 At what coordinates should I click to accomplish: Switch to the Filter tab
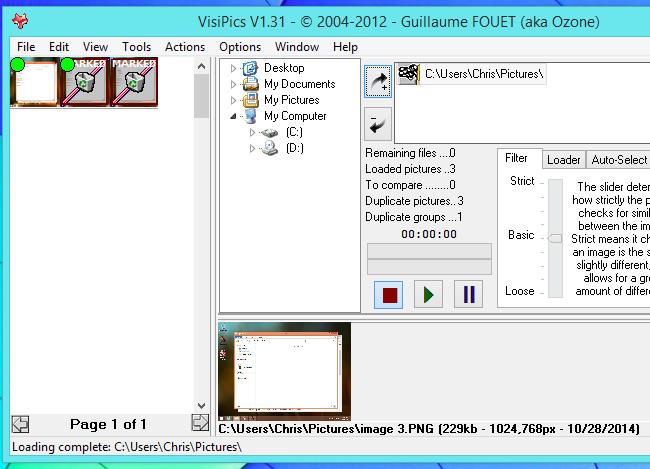(517, 158)
